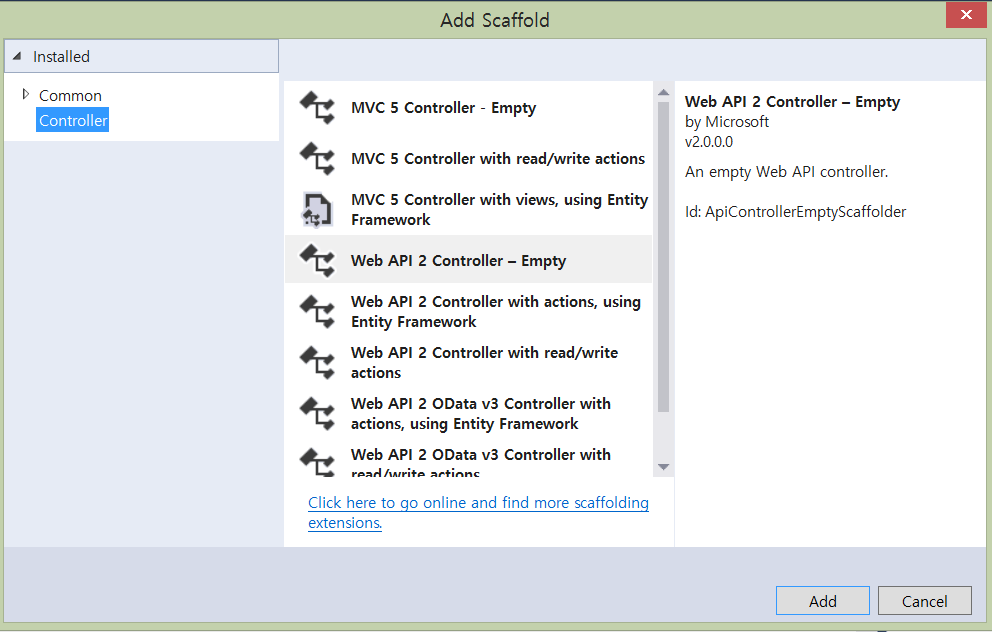Select the Common category label
992x632 pixels.
[x=70, y=96]
